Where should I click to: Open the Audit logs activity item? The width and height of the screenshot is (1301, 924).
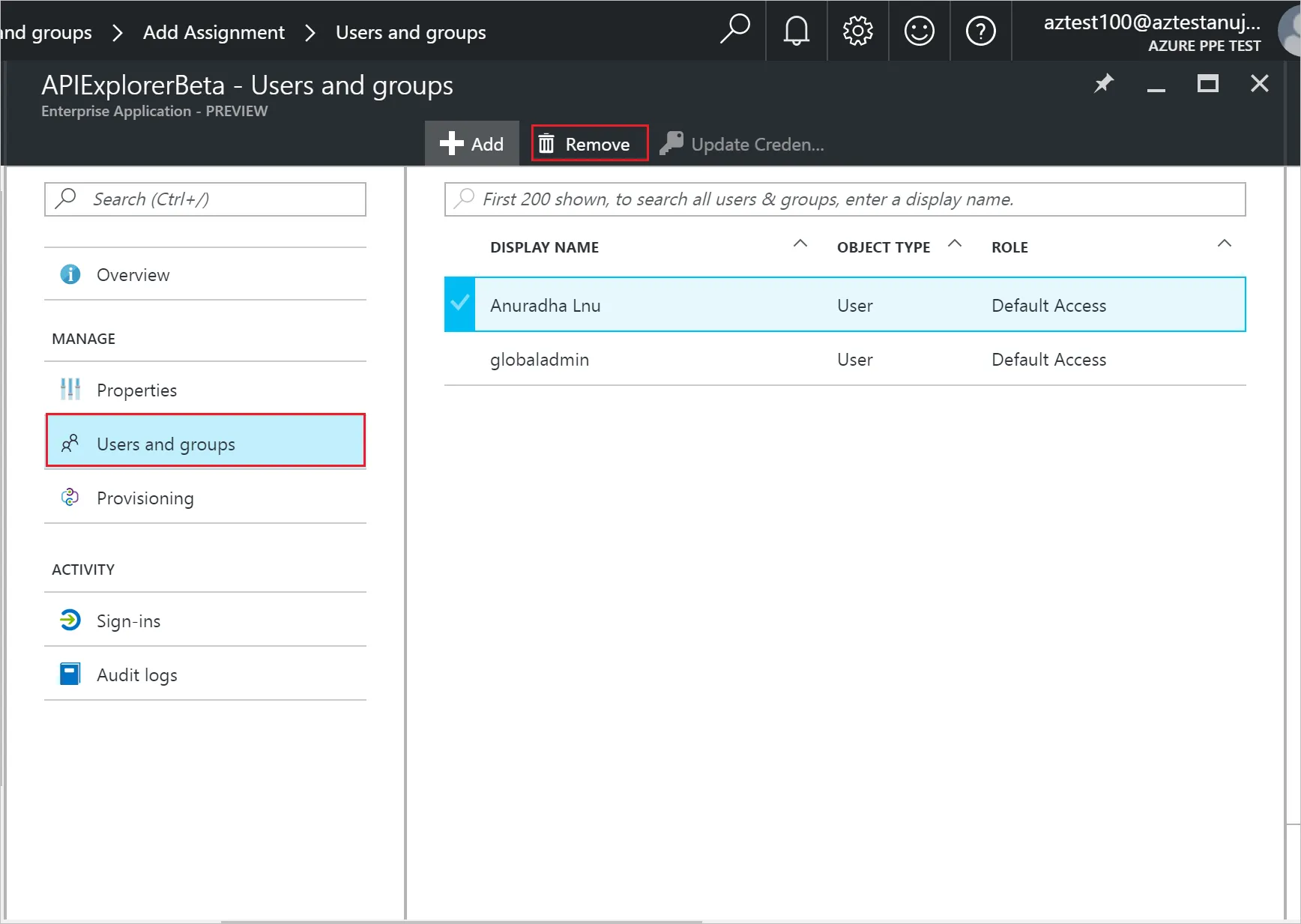[x=205, y=674]
